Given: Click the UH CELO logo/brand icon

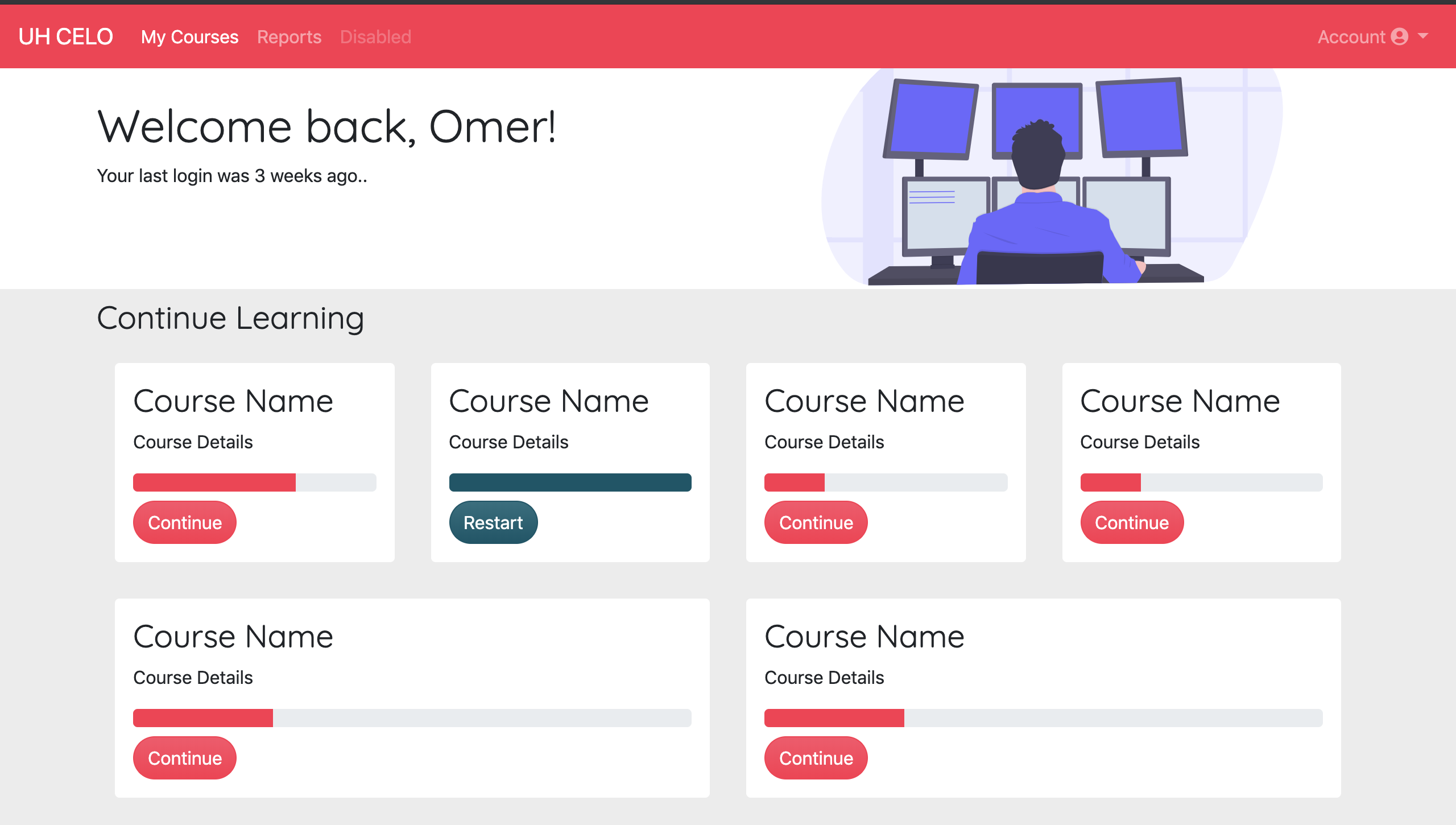Looking at the screenshot, I should [x=67, y=37].
